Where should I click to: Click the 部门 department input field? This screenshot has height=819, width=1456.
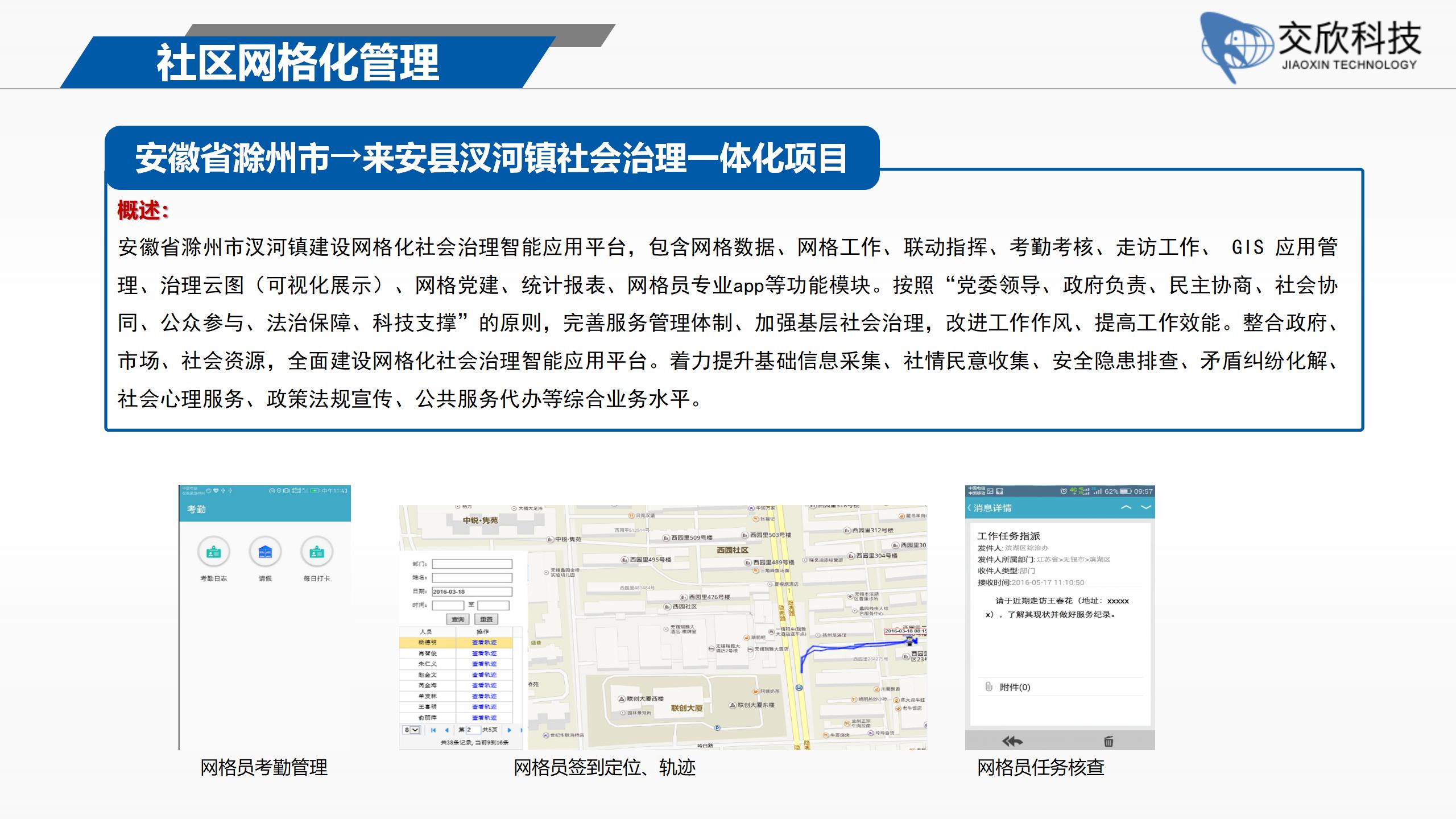472,564
